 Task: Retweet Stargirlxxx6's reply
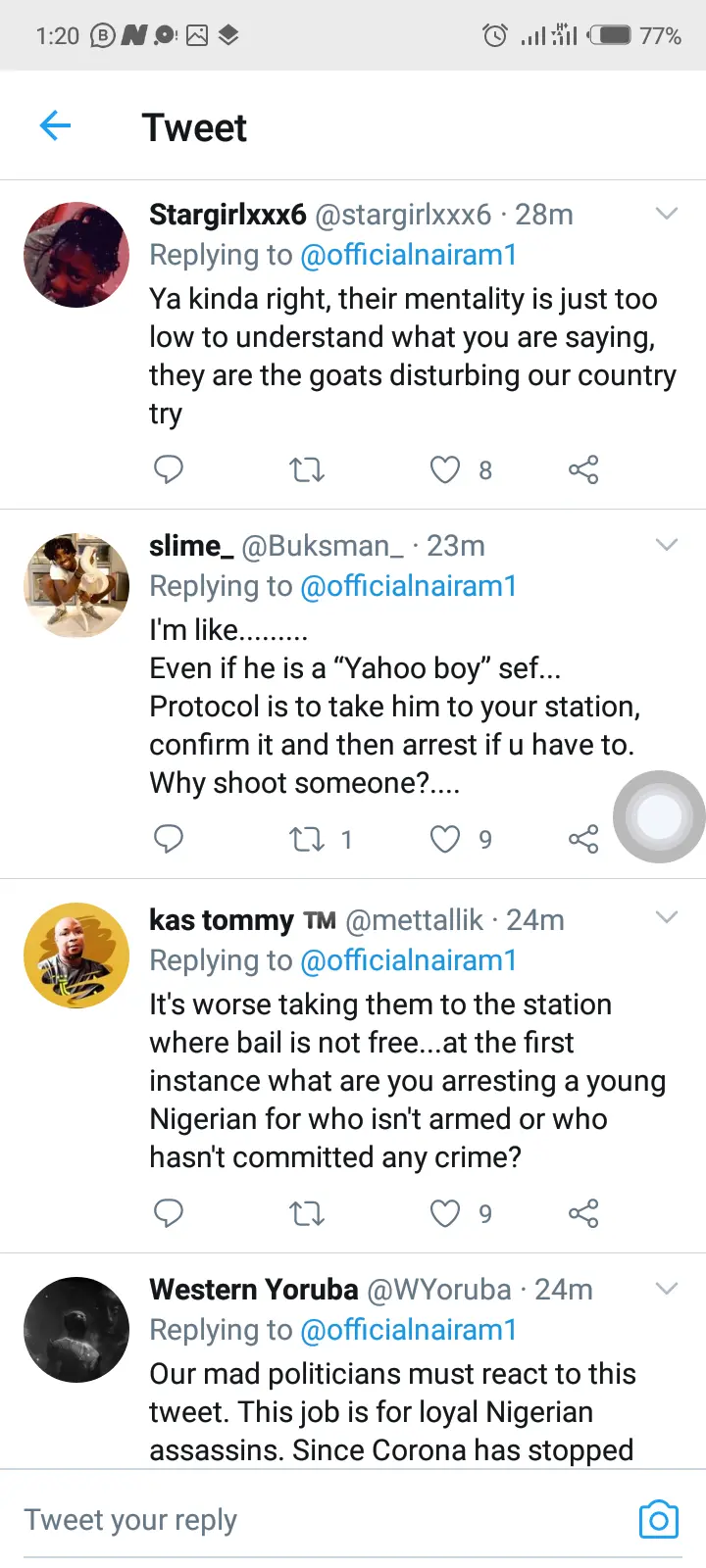pos(307,469)
